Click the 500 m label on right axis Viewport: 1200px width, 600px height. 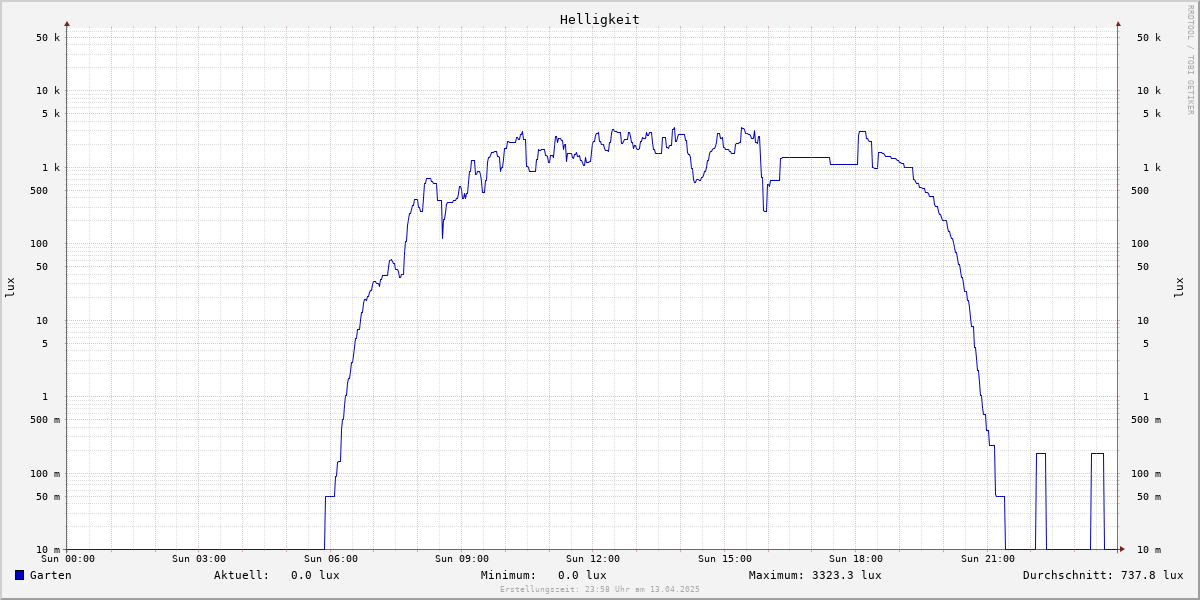click(1146, 420)
